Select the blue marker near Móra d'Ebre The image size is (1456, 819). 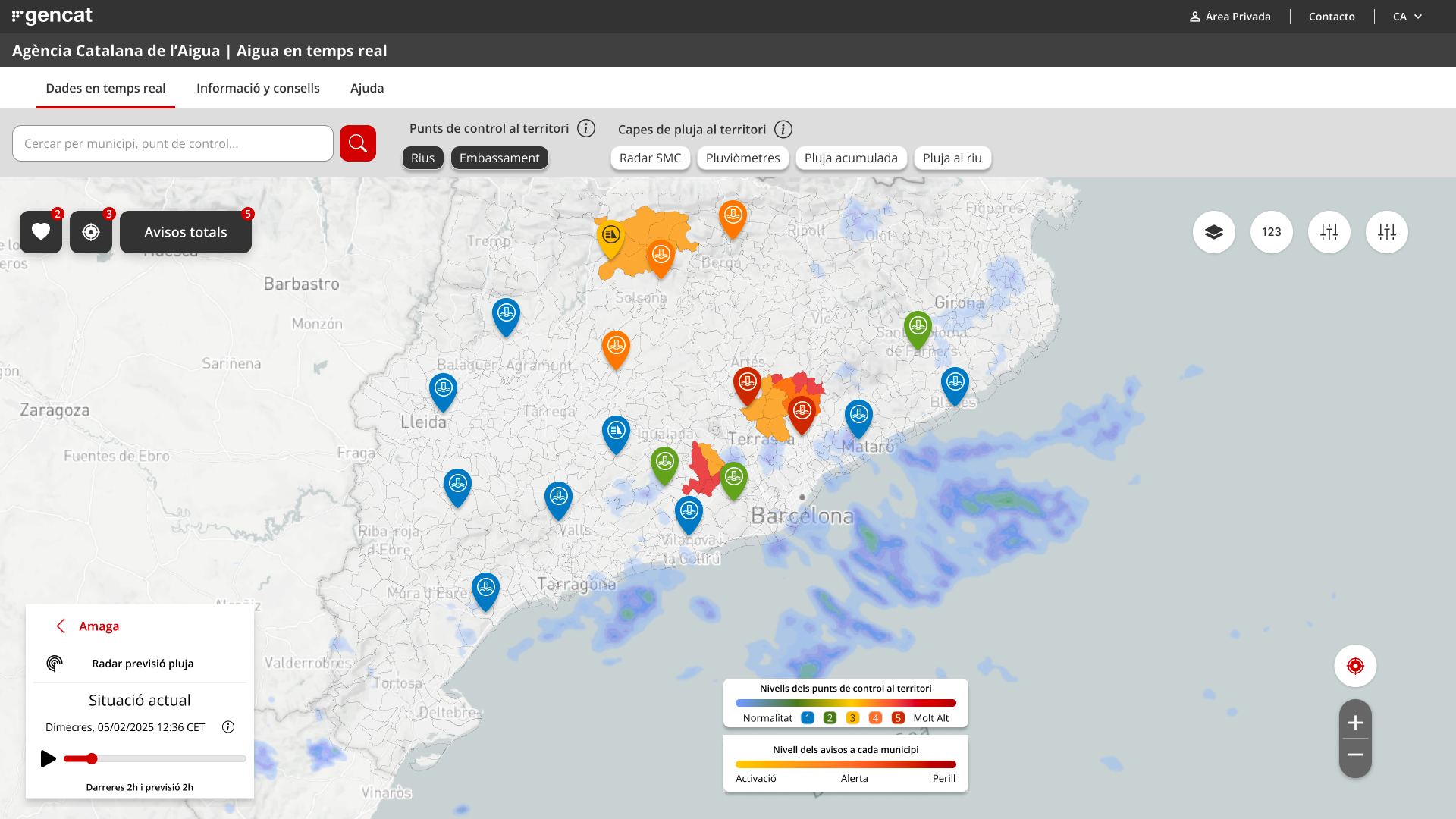(x=485, y=590)
